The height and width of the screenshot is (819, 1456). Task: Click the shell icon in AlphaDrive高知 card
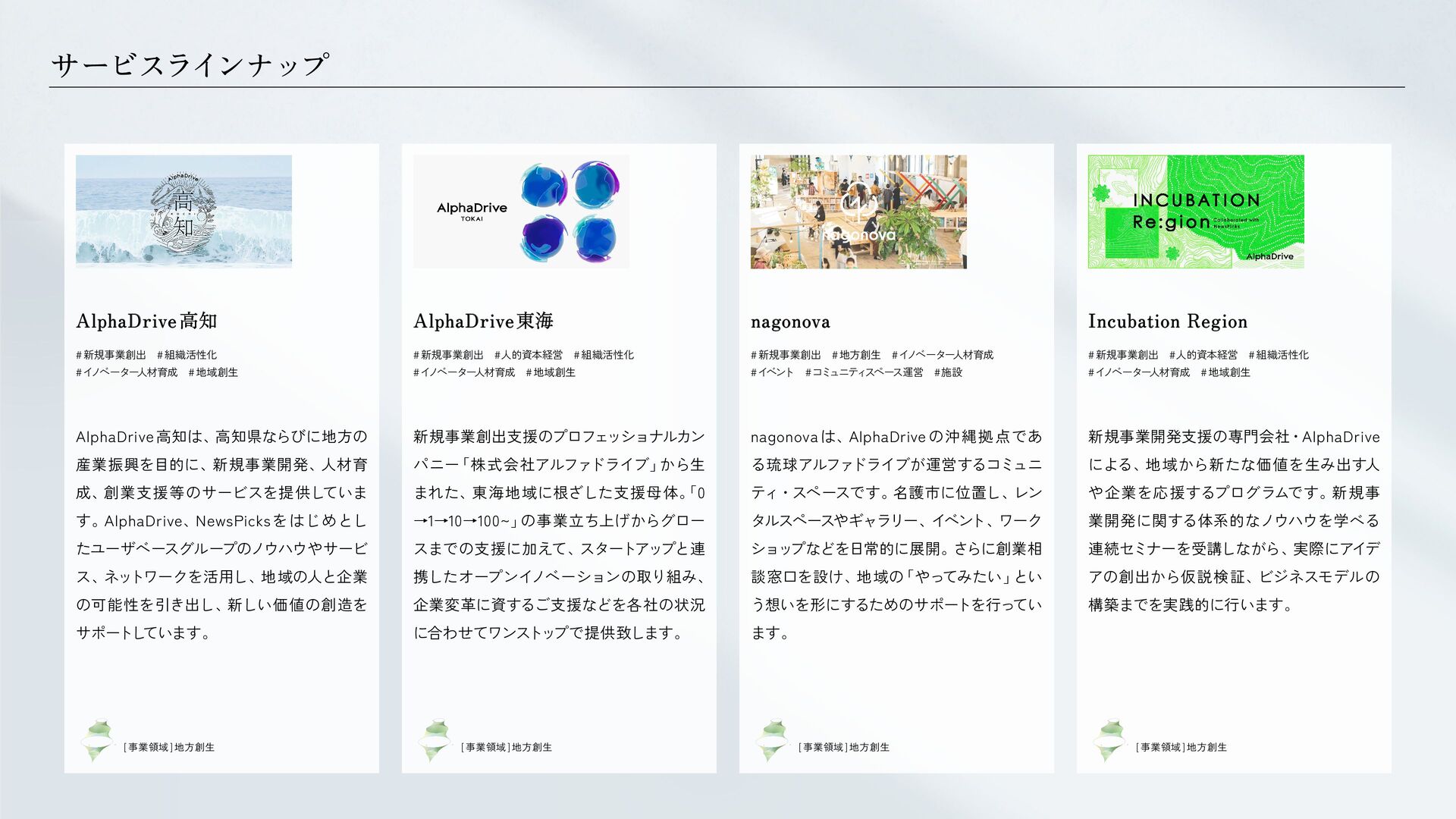pos(97,741)
